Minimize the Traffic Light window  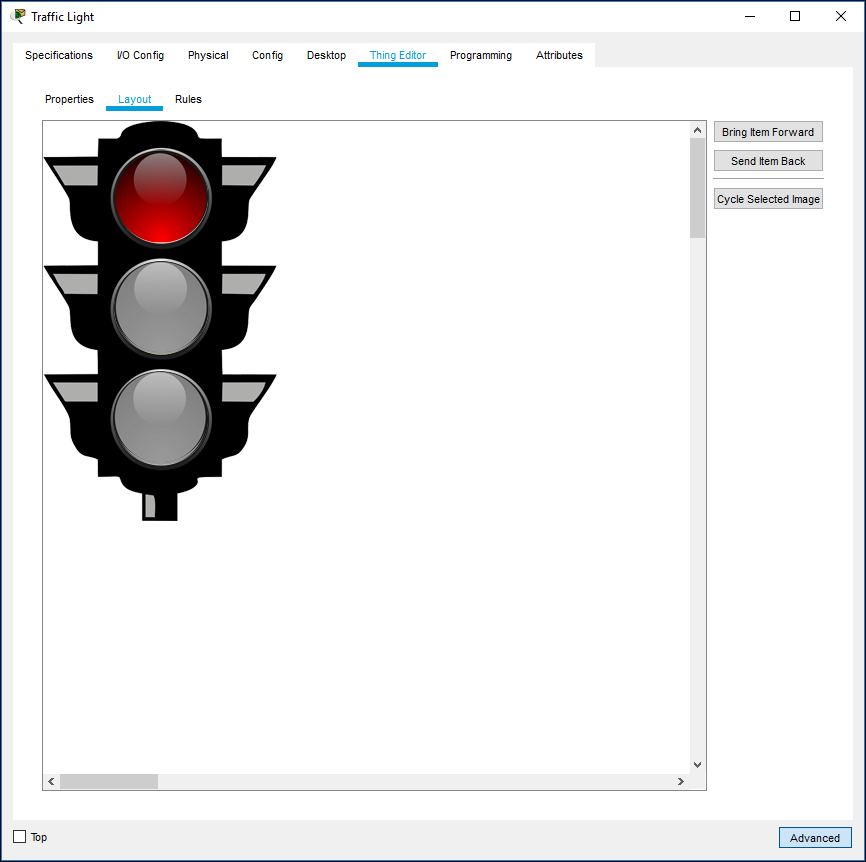point(749,17)
